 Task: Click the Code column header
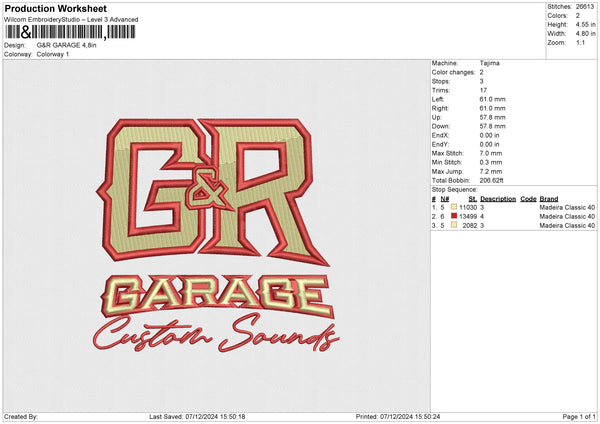pos(528,197)
